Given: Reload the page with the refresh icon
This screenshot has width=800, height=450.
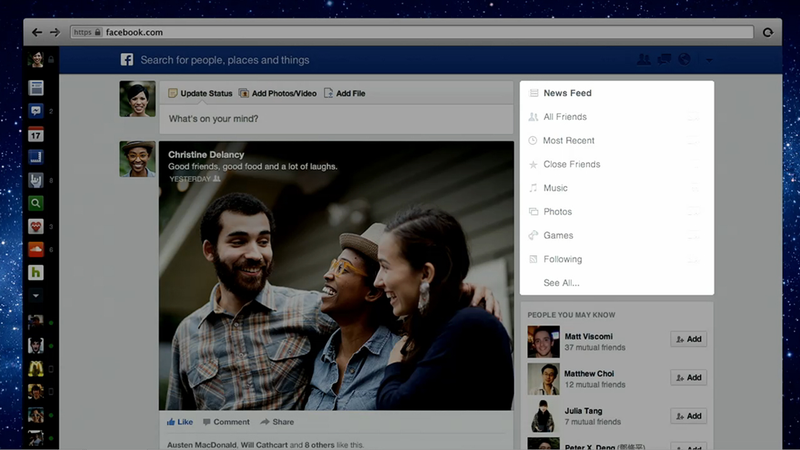Looking at the screenshot, I should [x=768, y=32].
